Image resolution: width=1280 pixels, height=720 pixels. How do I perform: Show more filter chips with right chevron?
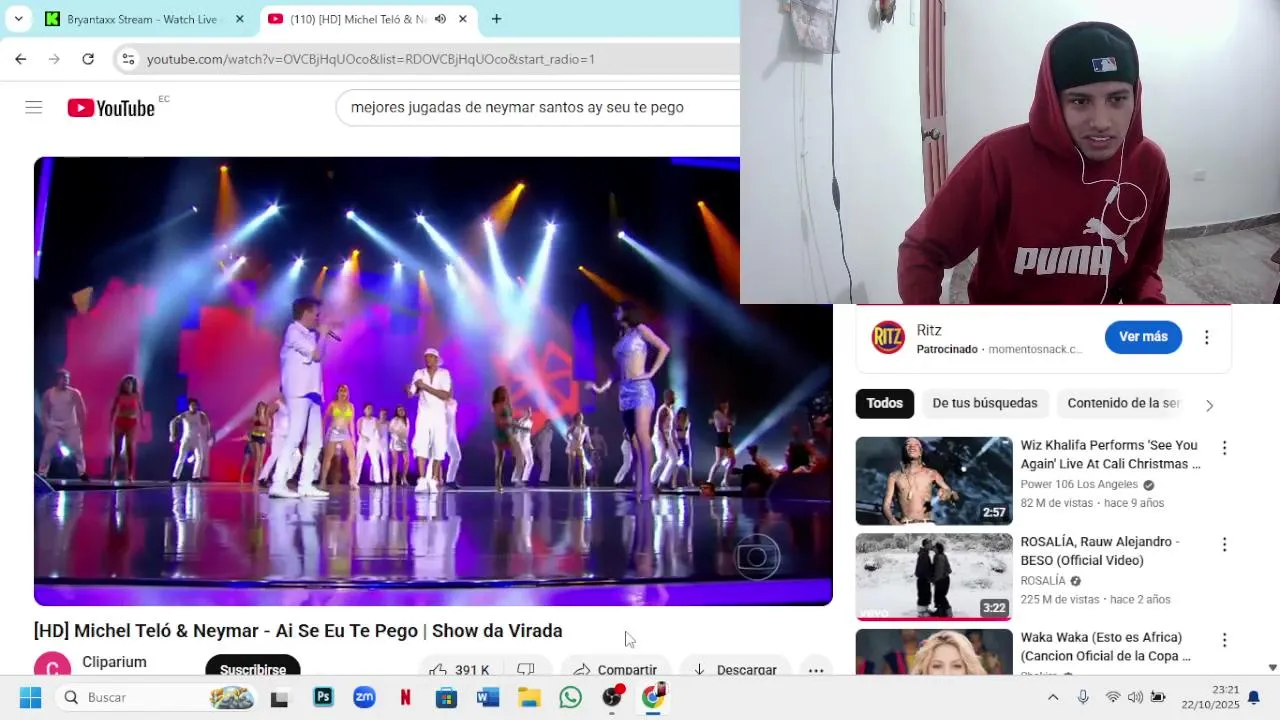coord(1209,405)
